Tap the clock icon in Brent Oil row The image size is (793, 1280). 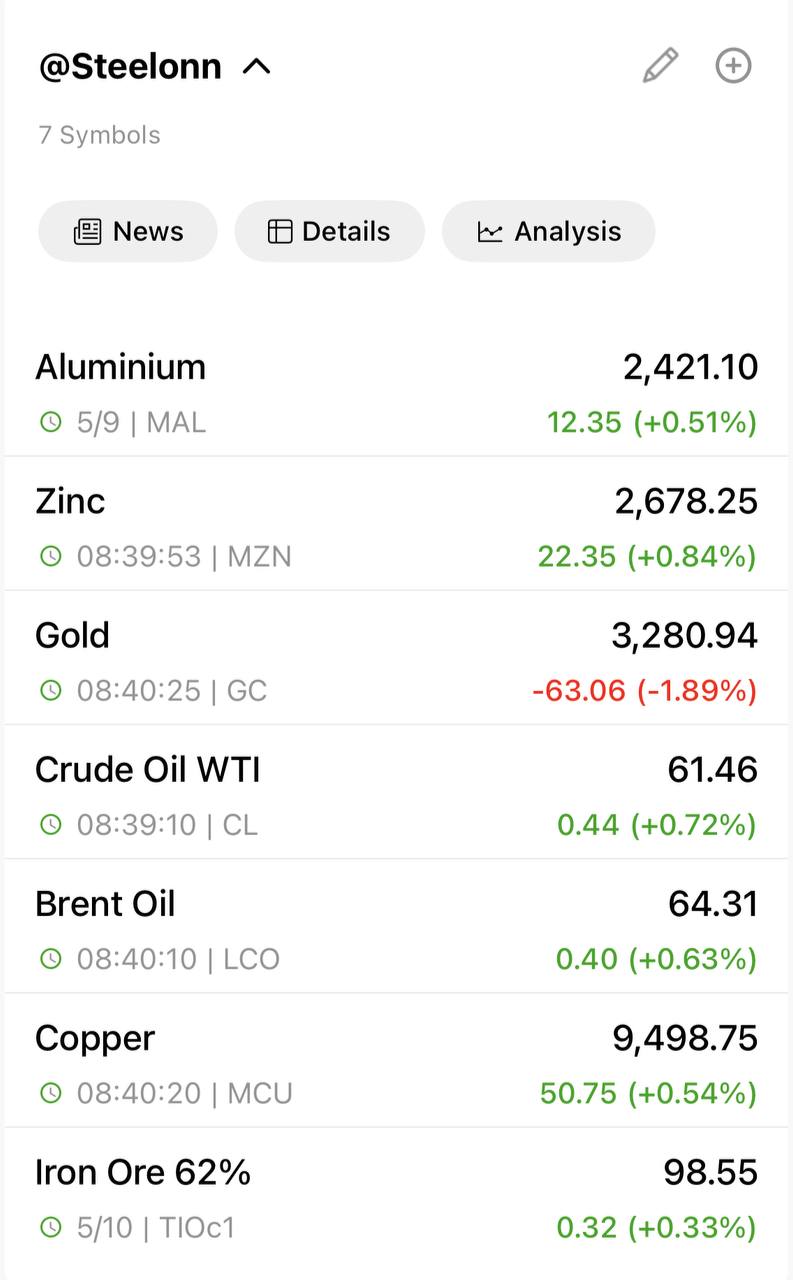(50, 959)
